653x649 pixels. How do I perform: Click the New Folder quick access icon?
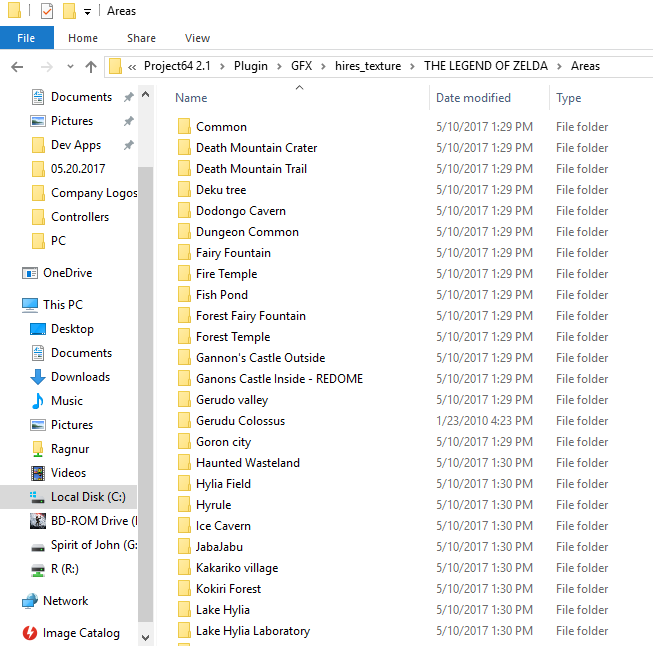pos(69,11)
